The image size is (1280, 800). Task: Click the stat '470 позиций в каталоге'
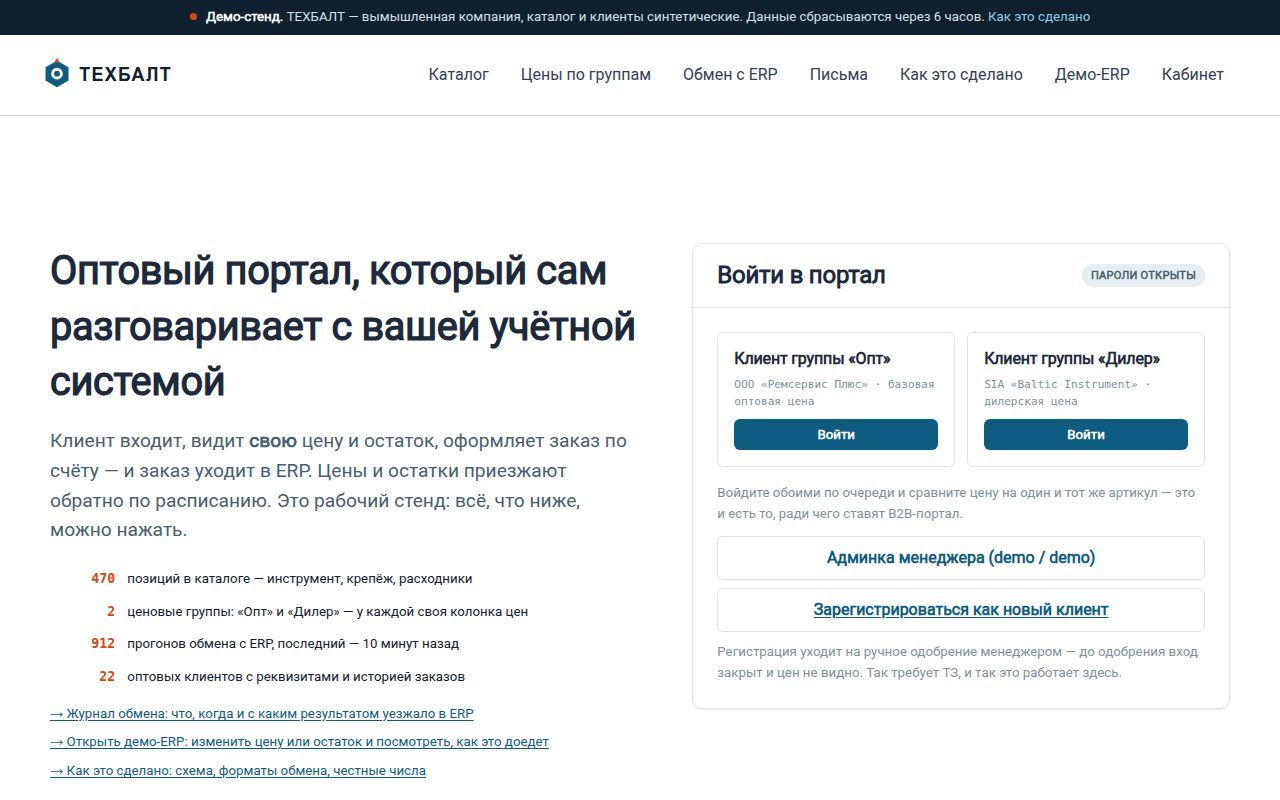[281, 578]
